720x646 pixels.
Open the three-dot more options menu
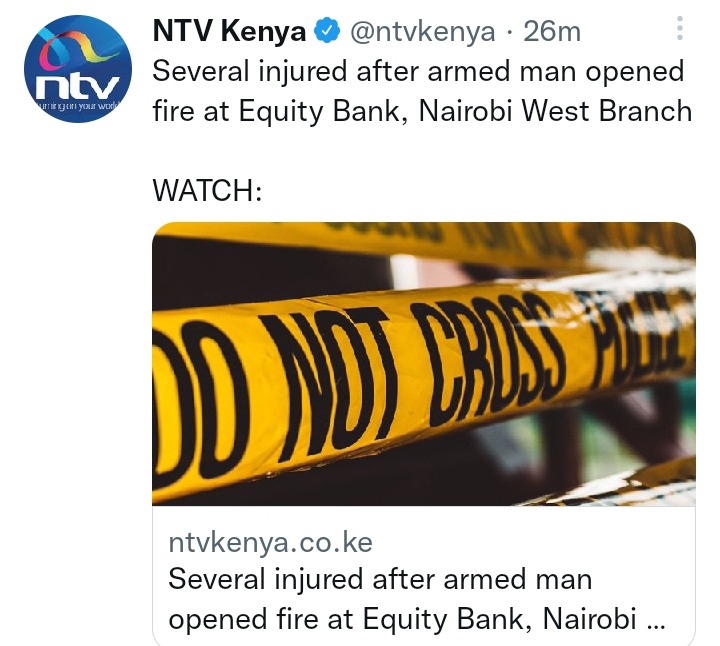pos(680,28)
